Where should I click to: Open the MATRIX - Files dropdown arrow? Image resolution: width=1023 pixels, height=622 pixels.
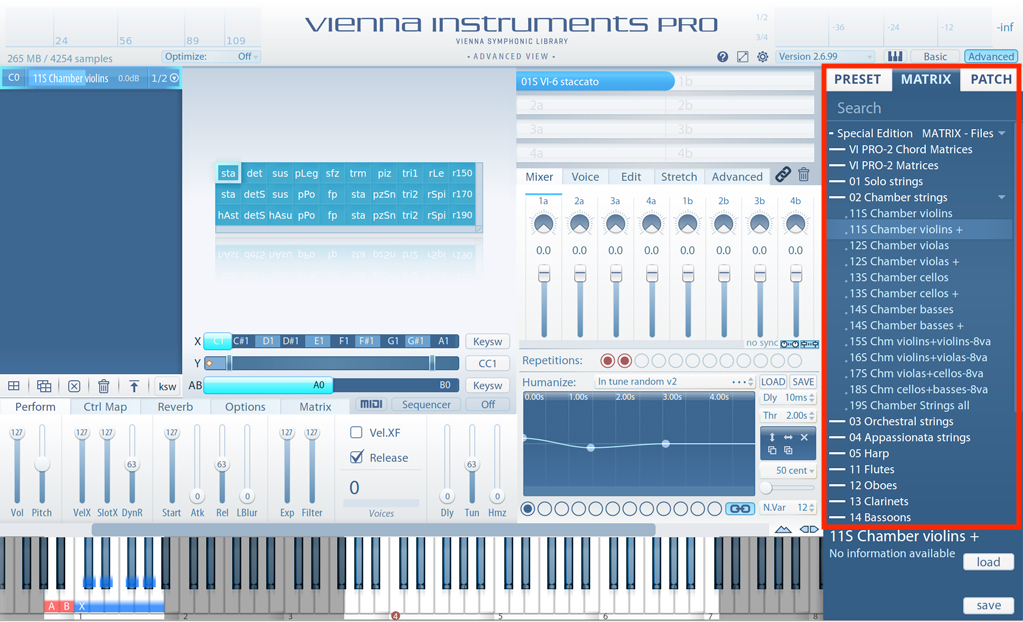click(x=1002, y=133)
